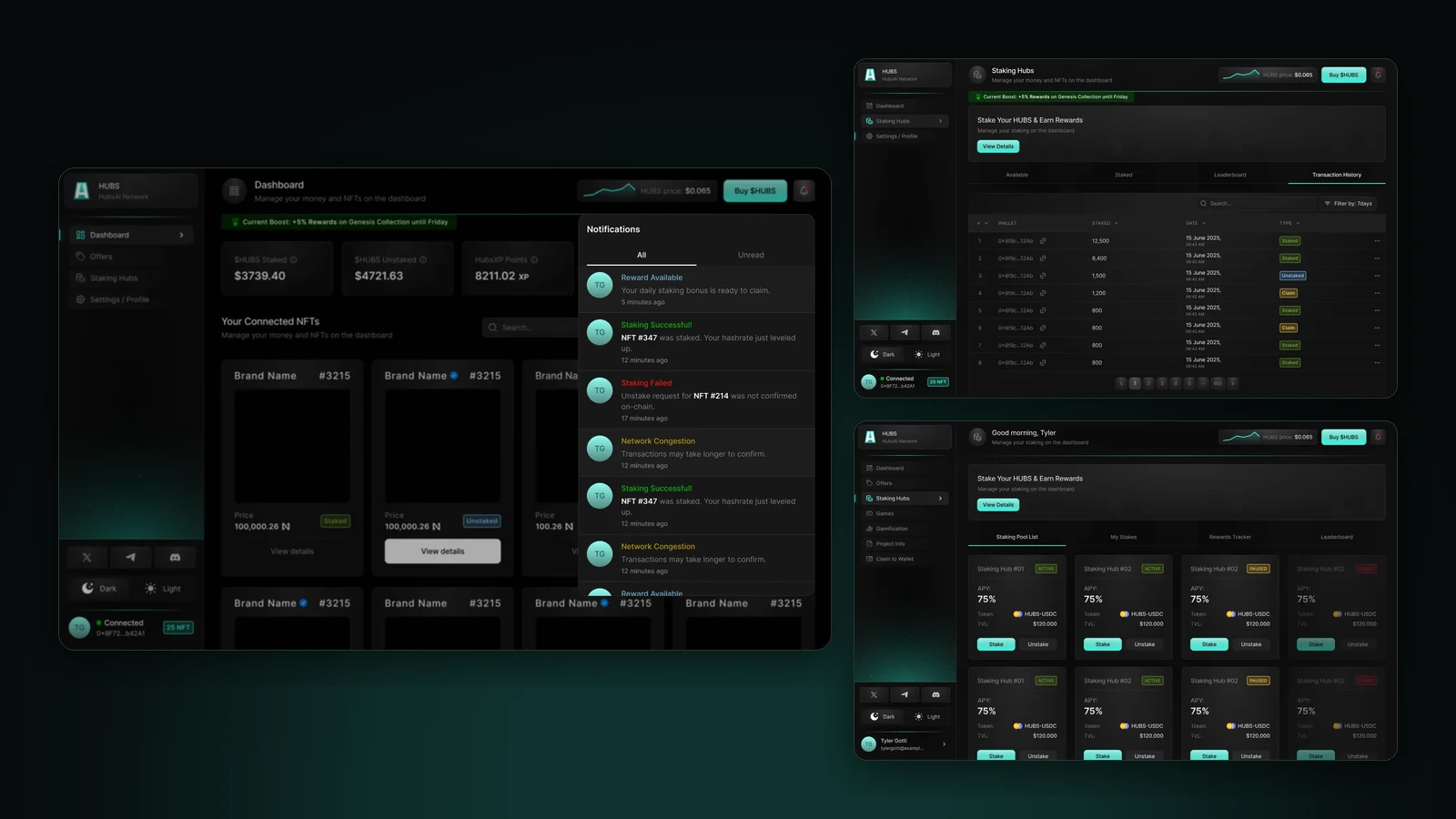Click Telegram icon in Transaction History window
This screenshot has width=1456, height=819.
point(905,332)
